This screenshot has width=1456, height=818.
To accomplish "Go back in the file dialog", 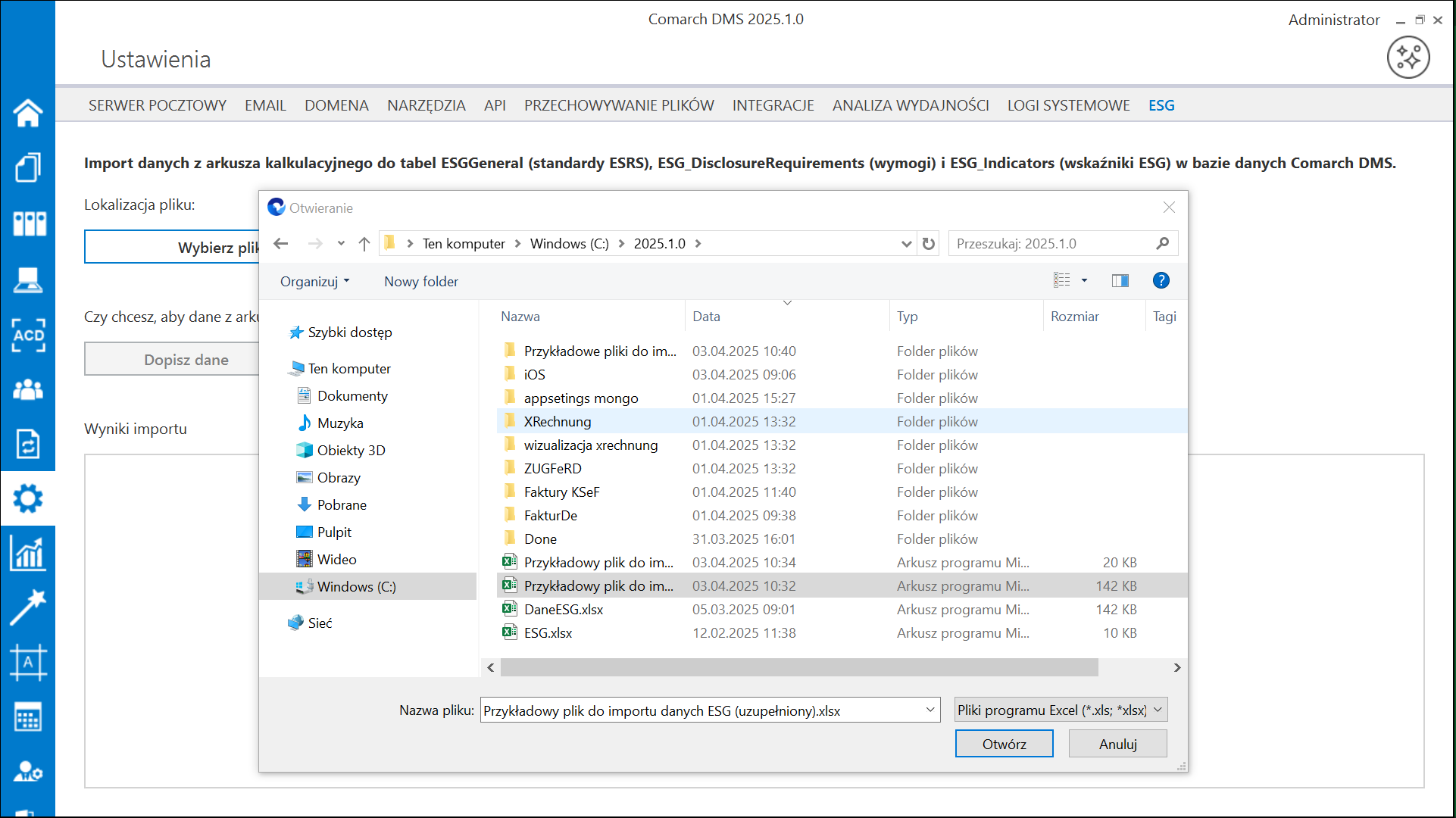I will click(x=281, y=243).
